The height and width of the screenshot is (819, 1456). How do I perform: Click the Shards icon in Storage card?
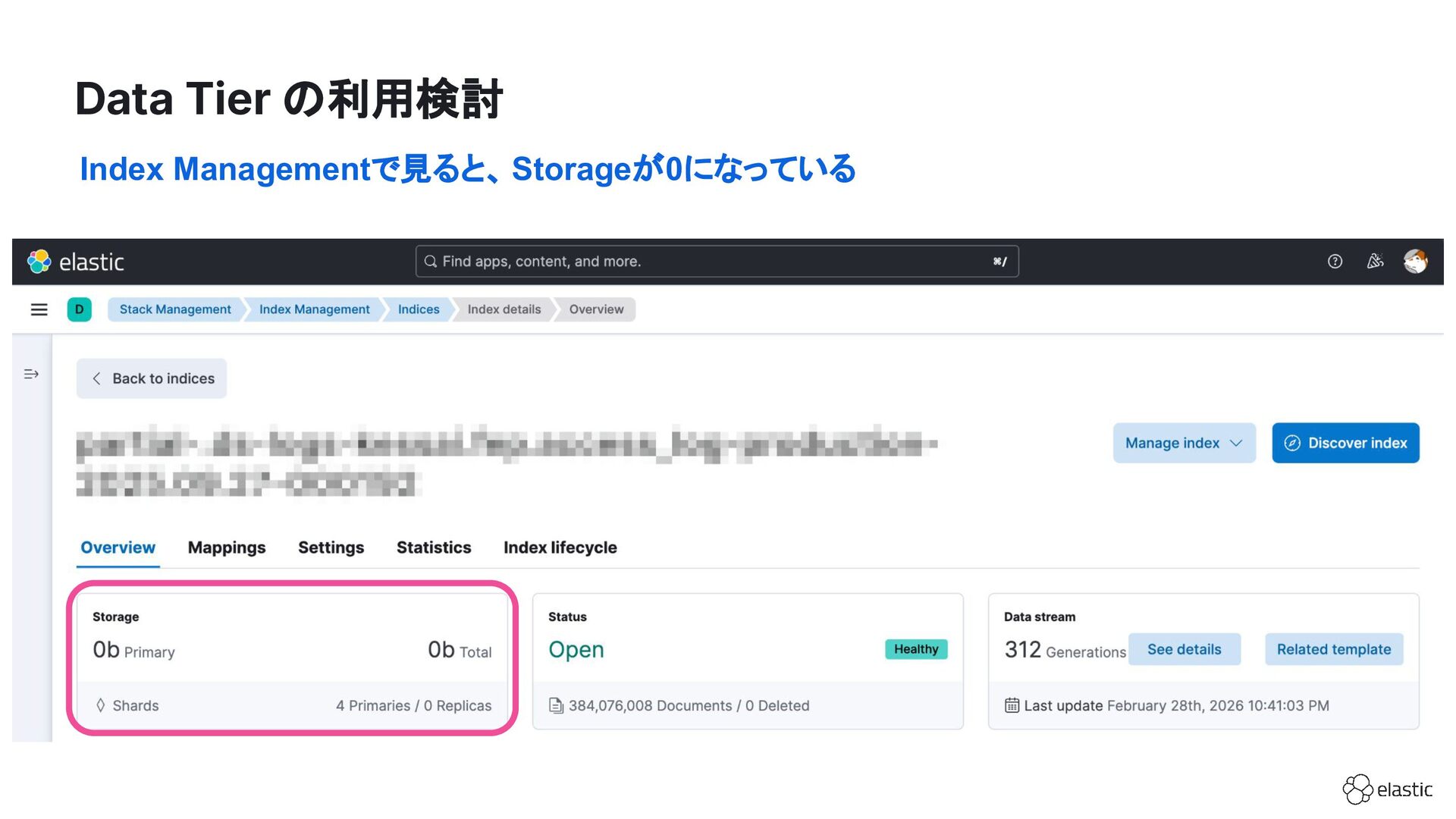(x=101, y=705)
